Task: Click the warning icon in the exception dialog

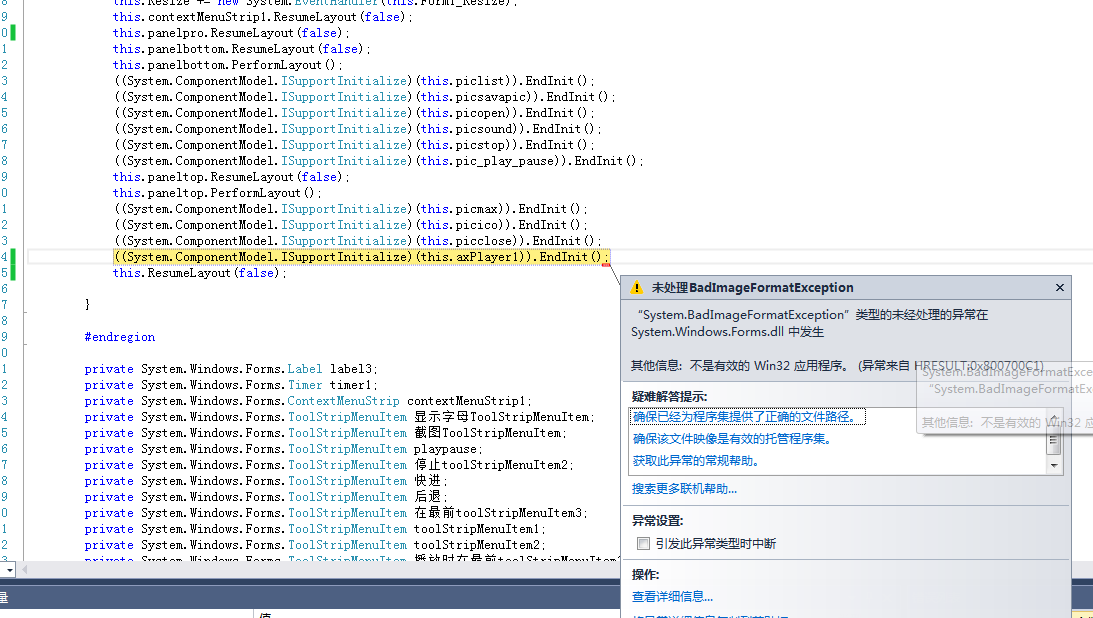Action: coord(637,288)
